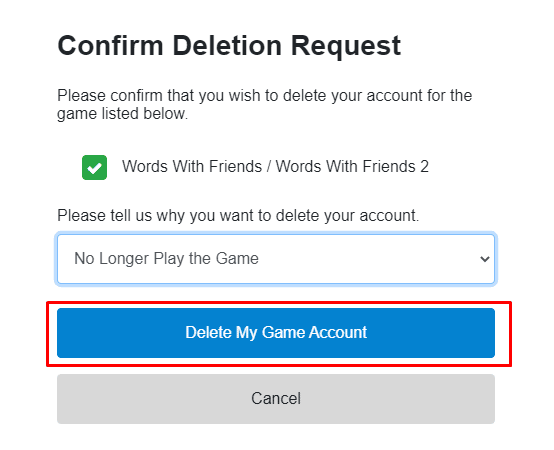Click the chevron arrow on reason selector

tap(485, 259)
